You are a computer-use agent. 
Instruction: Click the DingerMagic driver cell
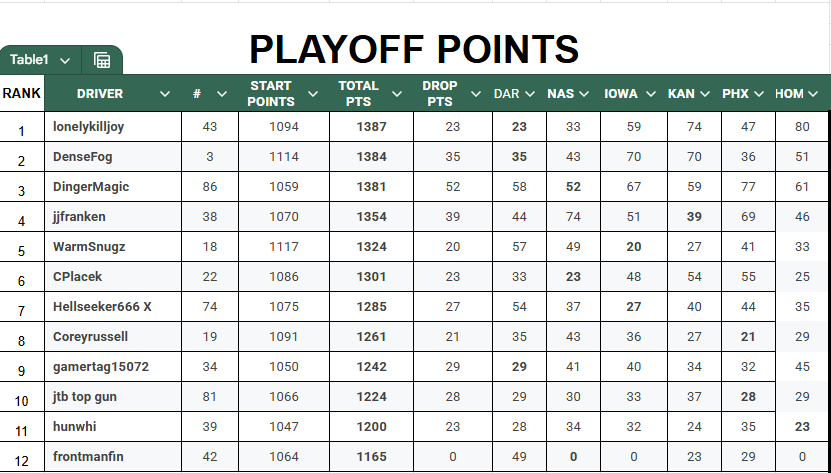tap(91, 187)
